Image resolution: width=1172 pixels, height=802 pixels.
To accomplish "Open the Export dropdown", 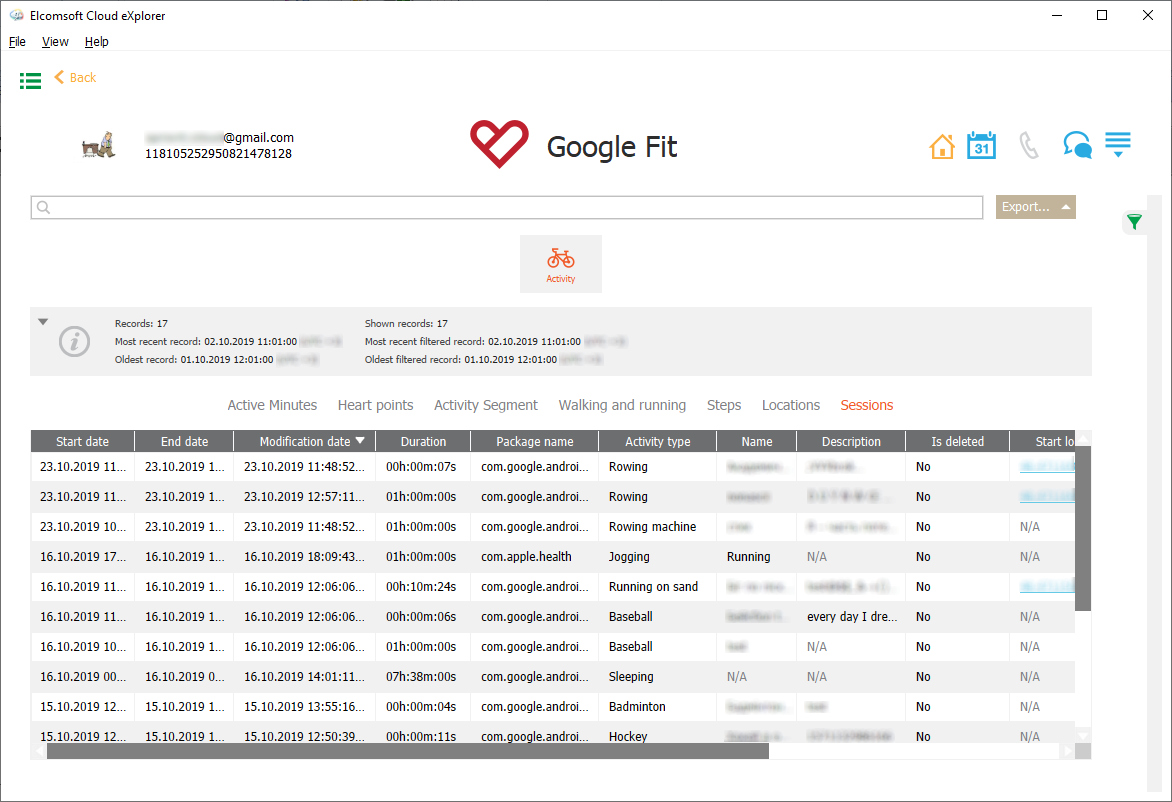I will point(1035,207).
